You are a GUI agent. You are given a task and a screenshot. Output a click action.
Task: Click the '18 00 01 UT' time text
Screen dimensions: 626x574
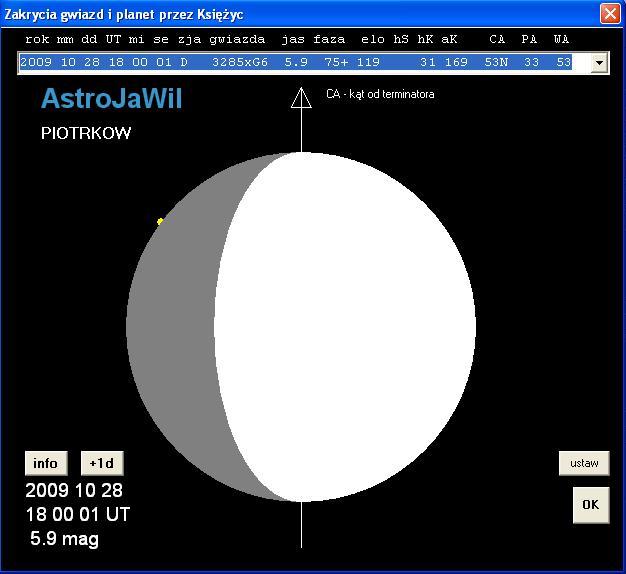[x=78, y=515]
